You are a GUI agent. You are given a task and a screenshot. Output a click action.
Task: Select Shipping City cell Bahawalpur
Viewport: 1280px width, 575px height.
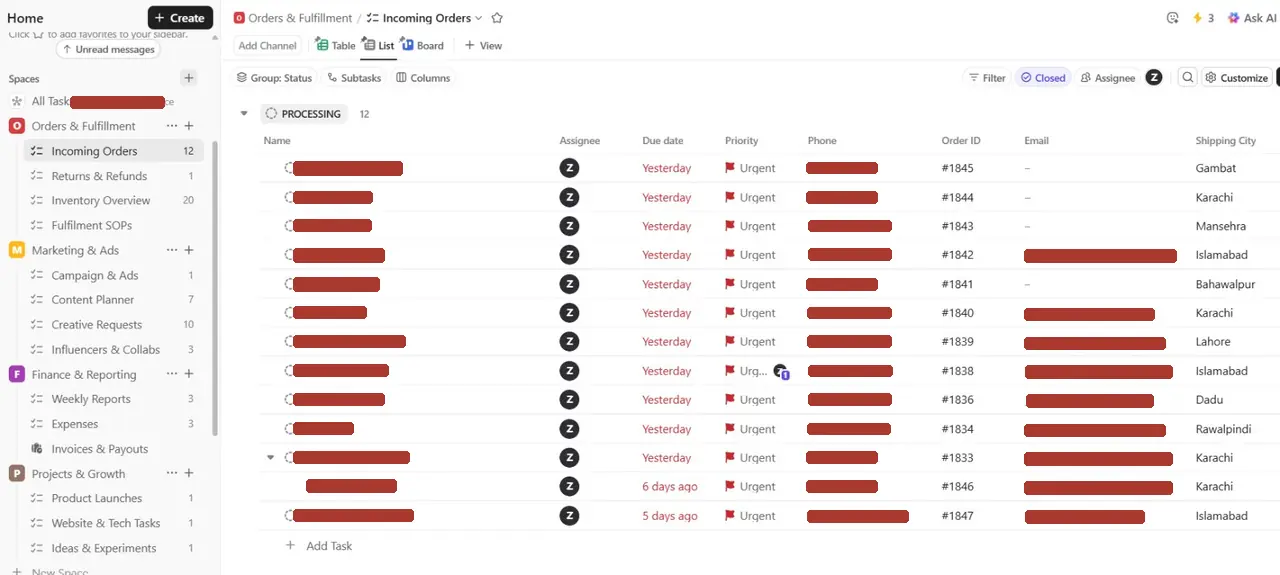click(1225, 284)
